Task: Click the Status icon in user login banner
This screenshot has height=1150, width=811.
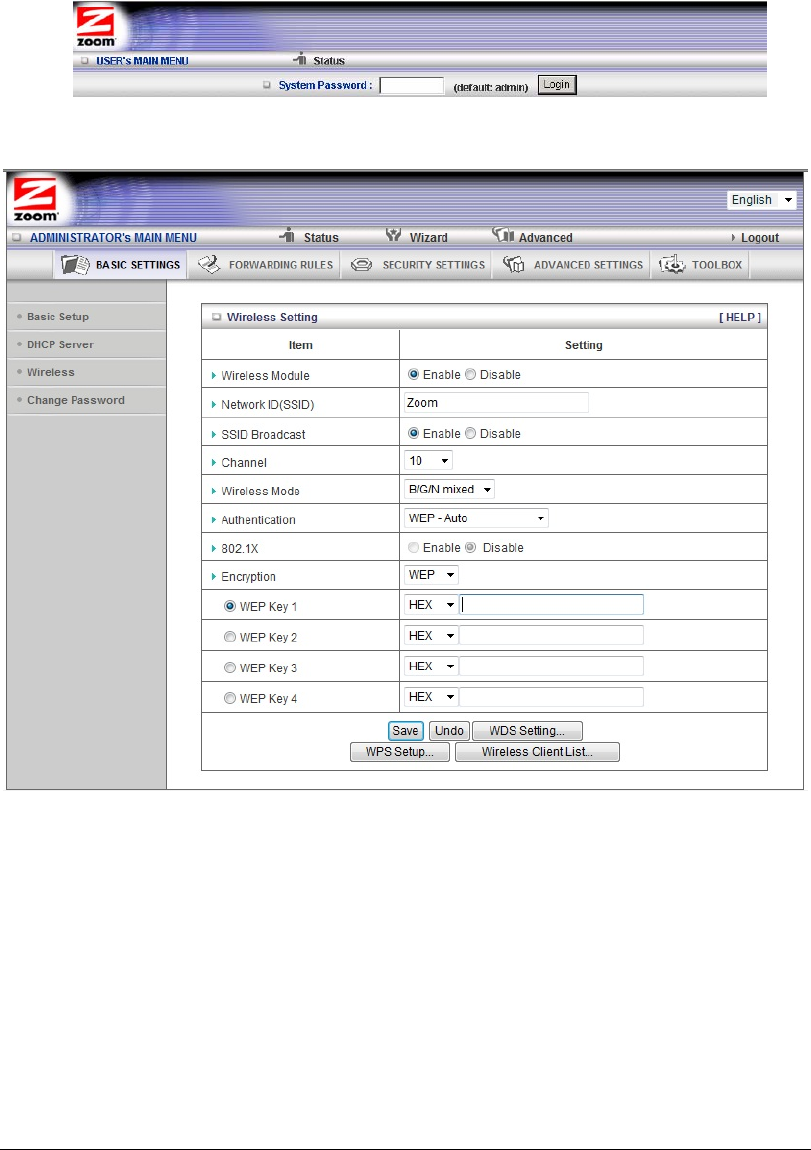Action: pos(300,59)
